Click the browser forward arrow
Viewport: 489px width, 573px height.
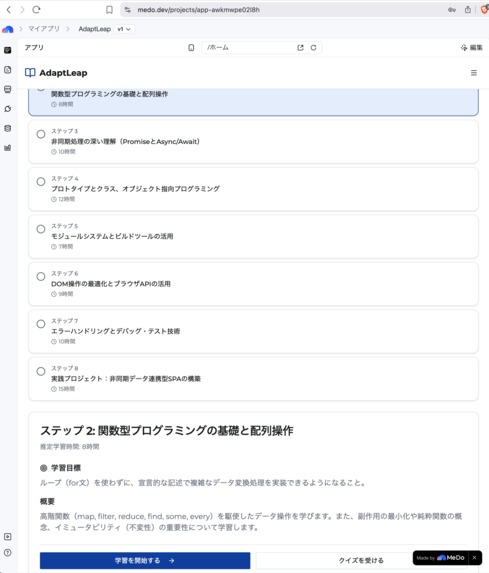(22, 10)
